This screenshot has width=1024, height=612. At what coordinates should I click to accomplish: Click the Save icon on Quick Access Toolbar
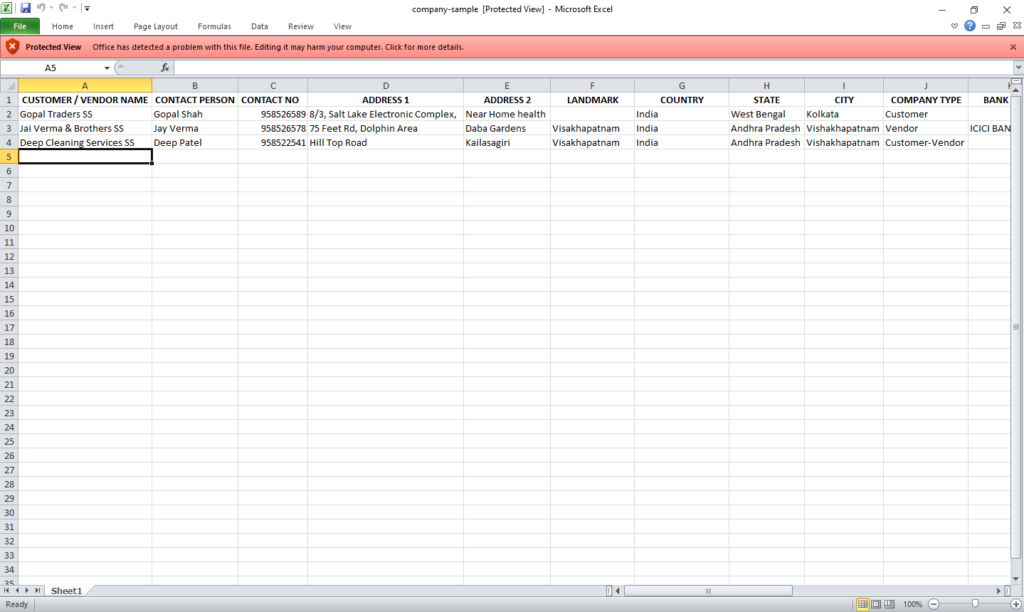point(24,8)
